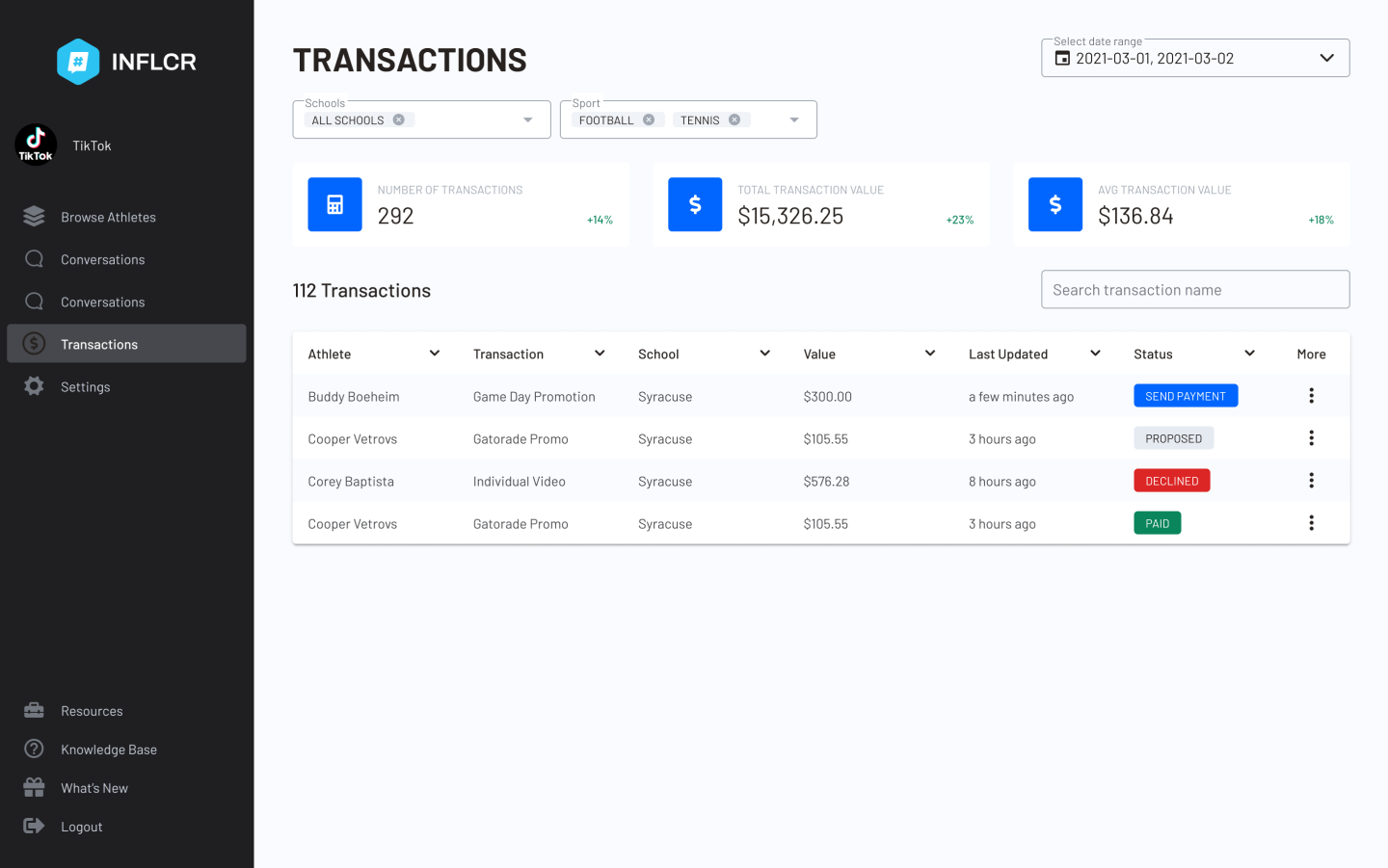Click the Game Day Promotion transaction cell

534,397
